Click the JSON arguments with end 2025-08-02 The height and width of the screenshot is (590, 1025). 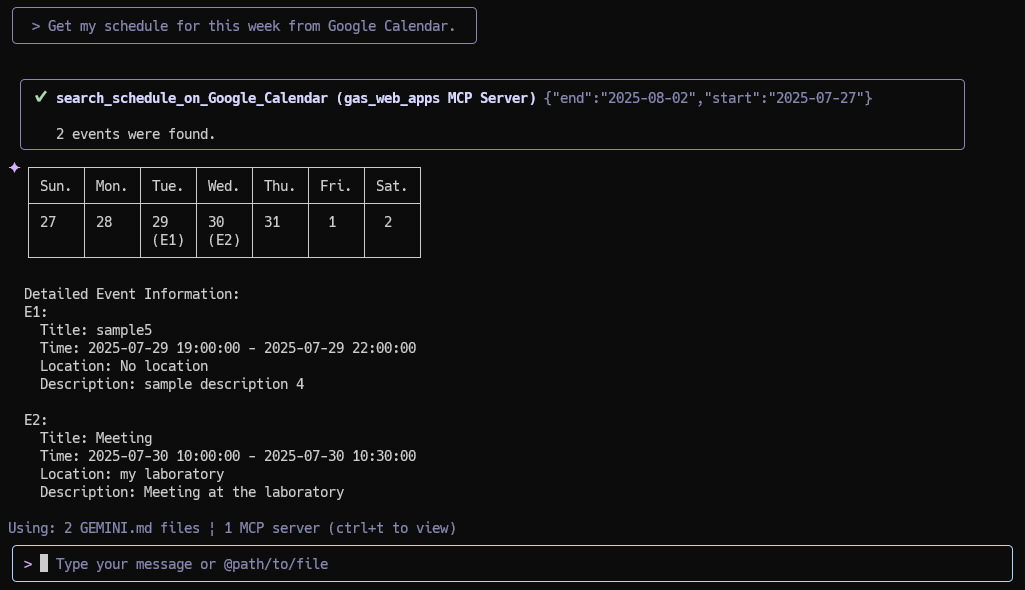tap(708, 98)
